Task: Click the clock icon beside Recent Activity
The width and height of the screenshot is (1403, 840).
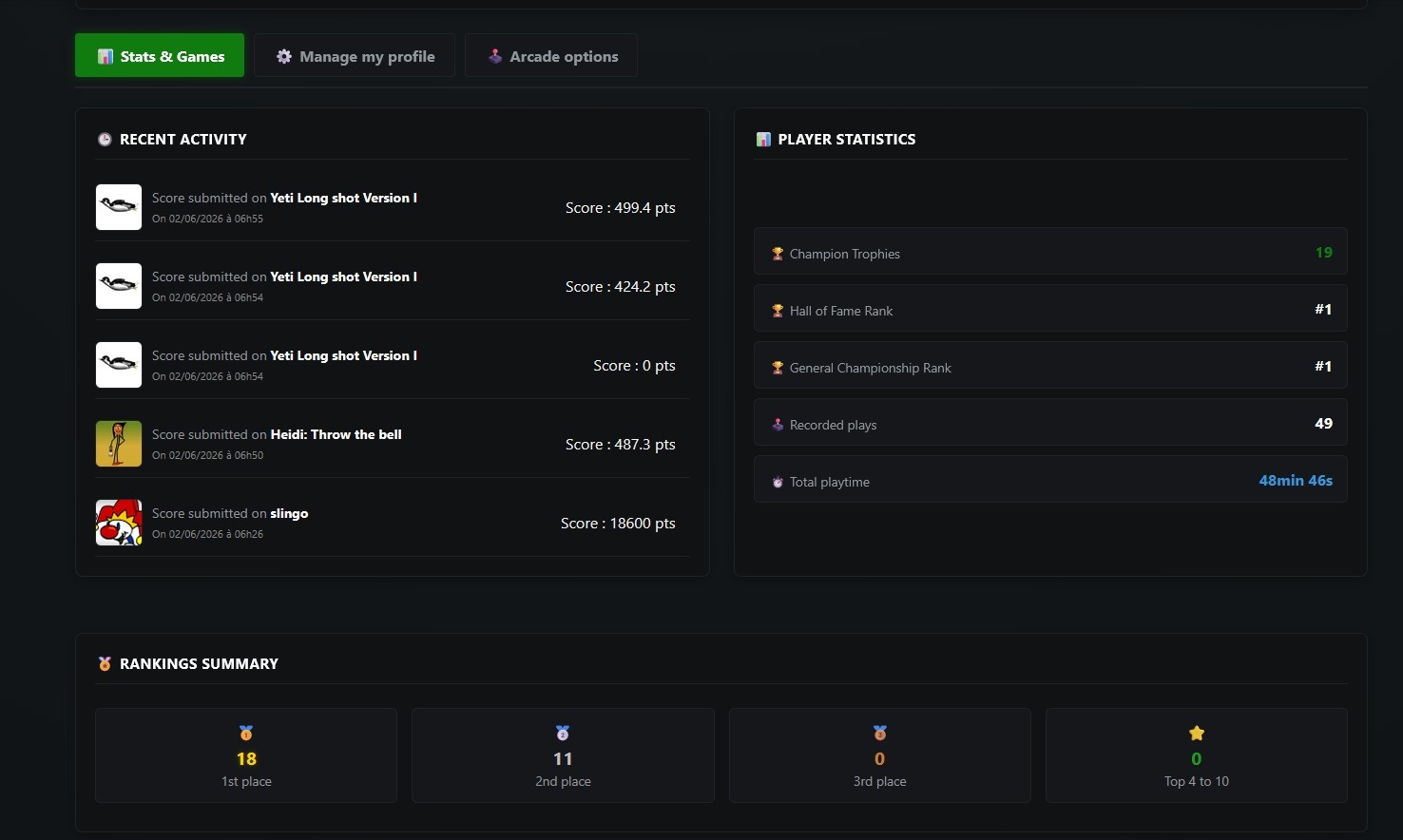Action: [105, 140]
